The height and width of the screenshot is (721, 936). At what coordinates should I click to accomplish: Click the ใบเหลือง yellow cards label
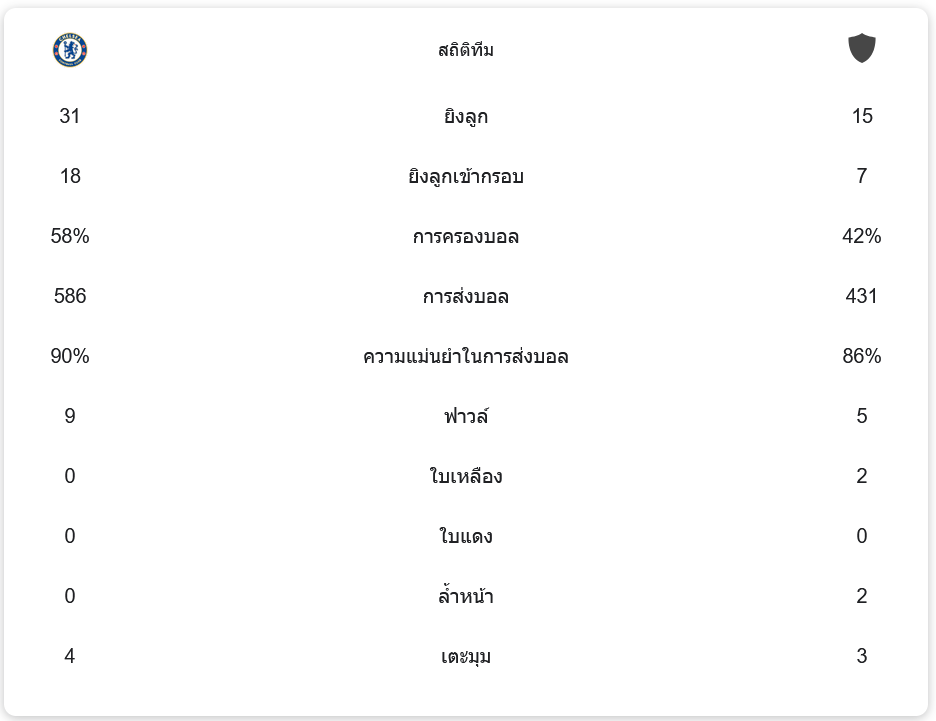point(466,477)
